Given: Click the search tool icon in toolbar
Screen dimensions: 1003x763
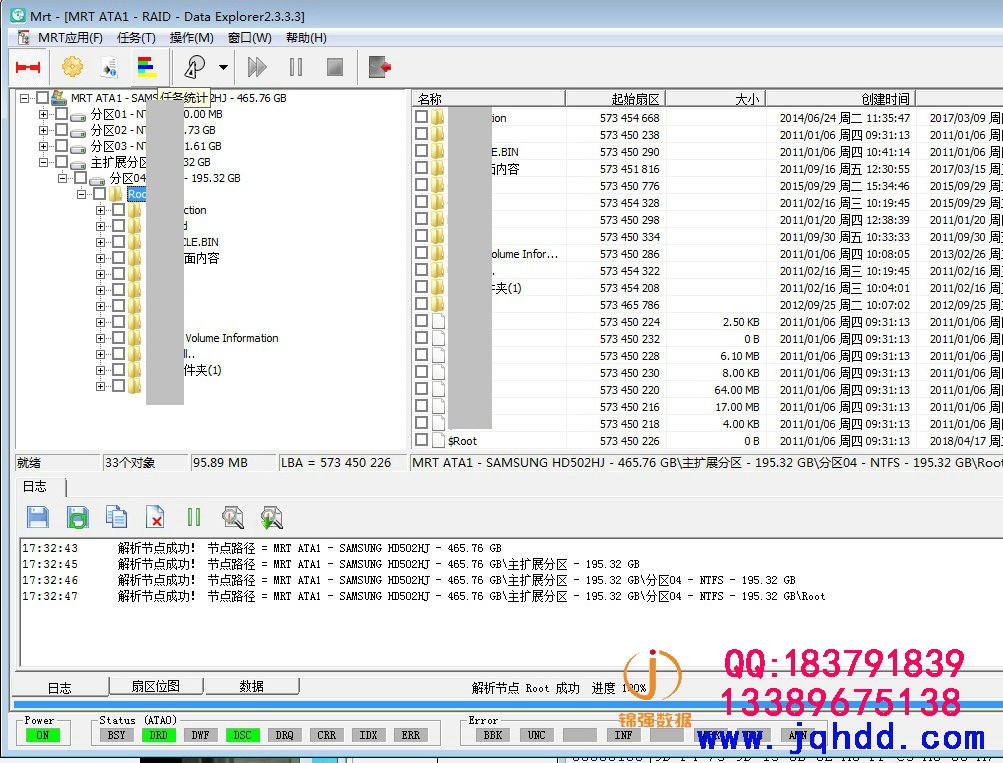Looking at the screenshot, I should (194, 67).
